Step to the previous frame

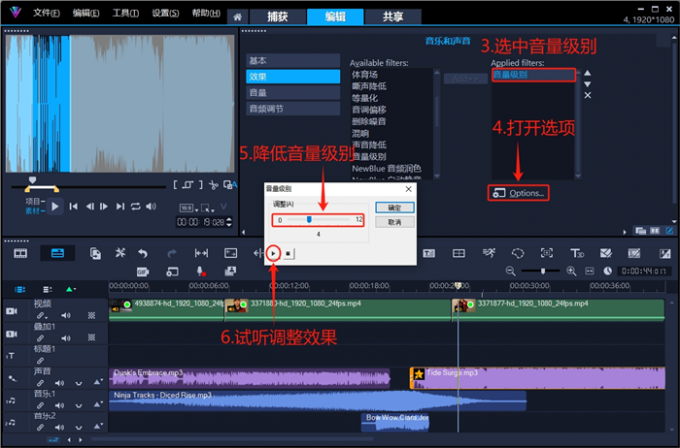(90, 206)
